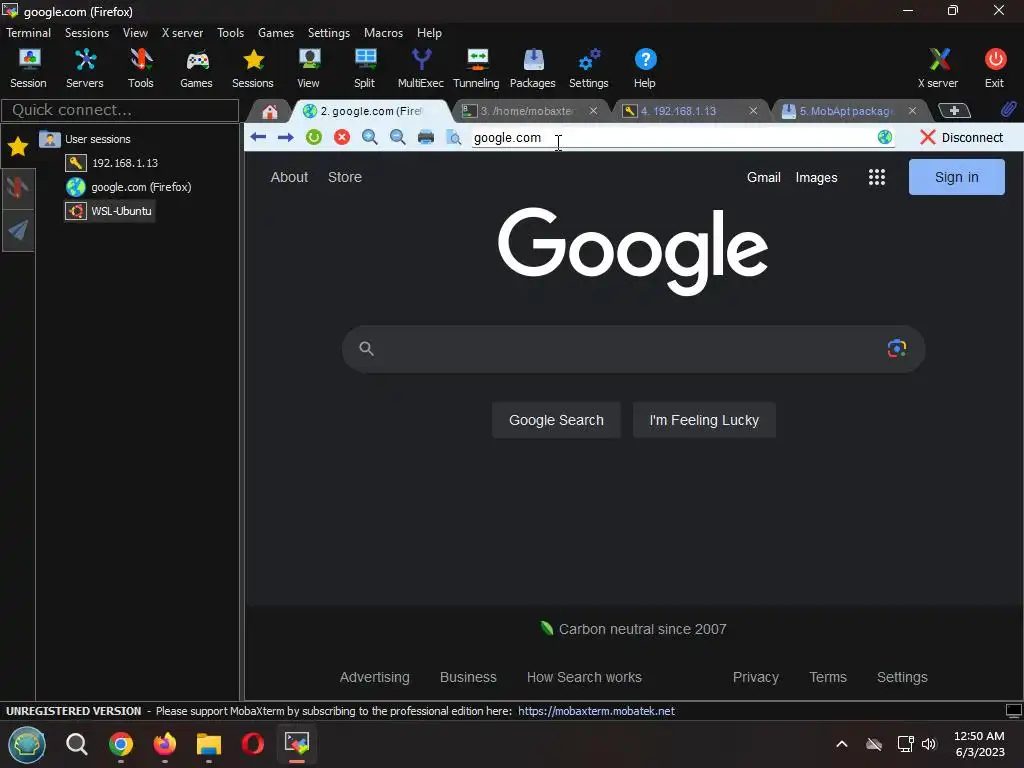Open the Tools toolbar icon
This screenshot has height=768, width=1024.
point(140,68)
